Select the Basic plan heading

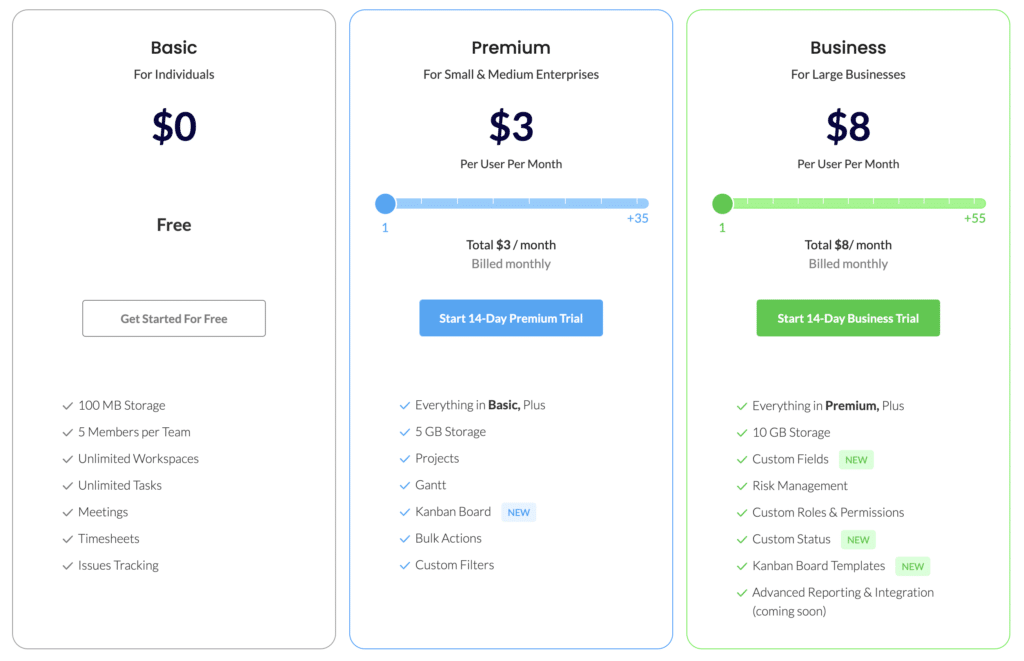(174, 48)
